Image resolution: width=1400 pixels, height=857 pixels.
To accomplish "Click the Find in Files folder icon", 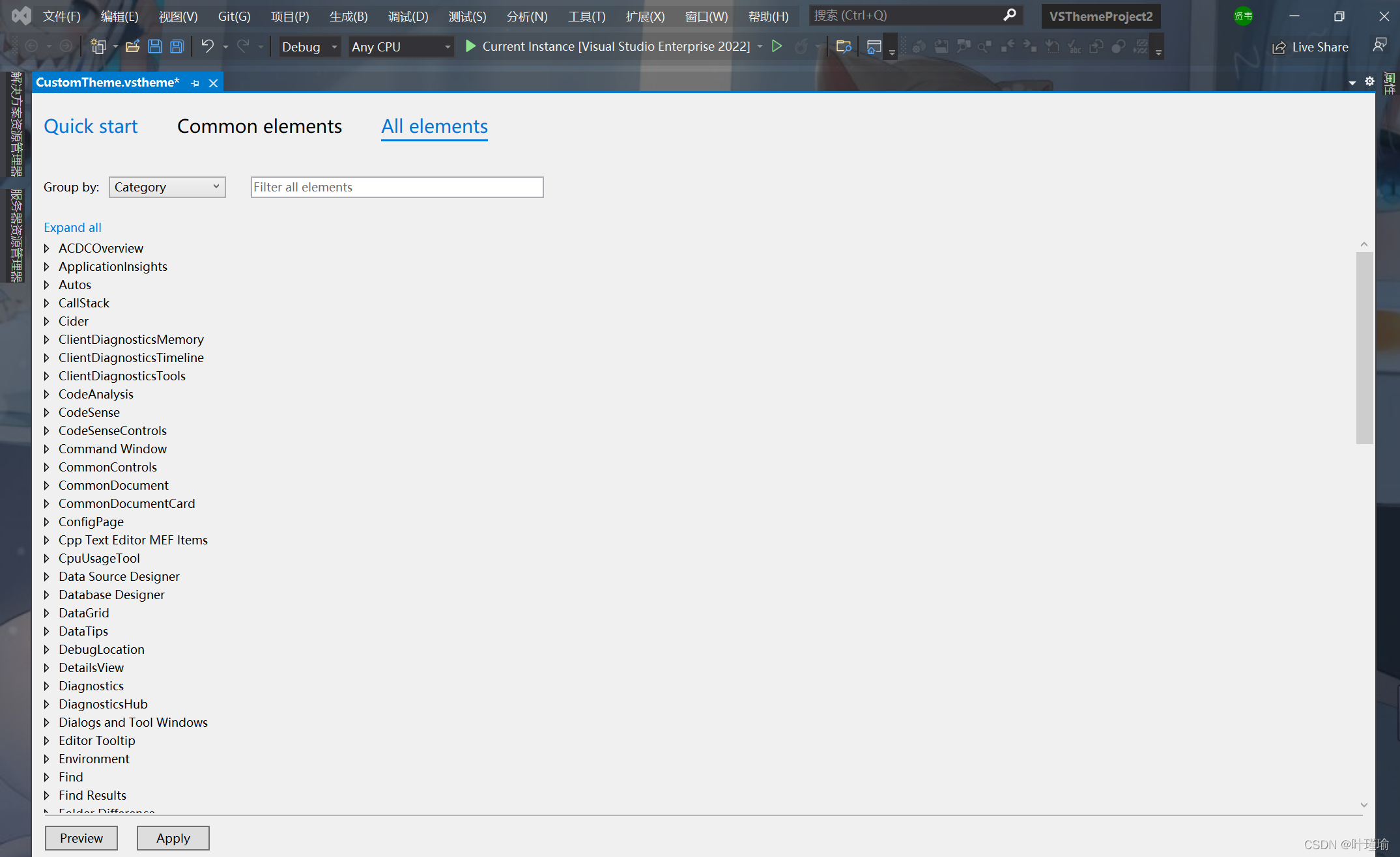I will 844,47.
